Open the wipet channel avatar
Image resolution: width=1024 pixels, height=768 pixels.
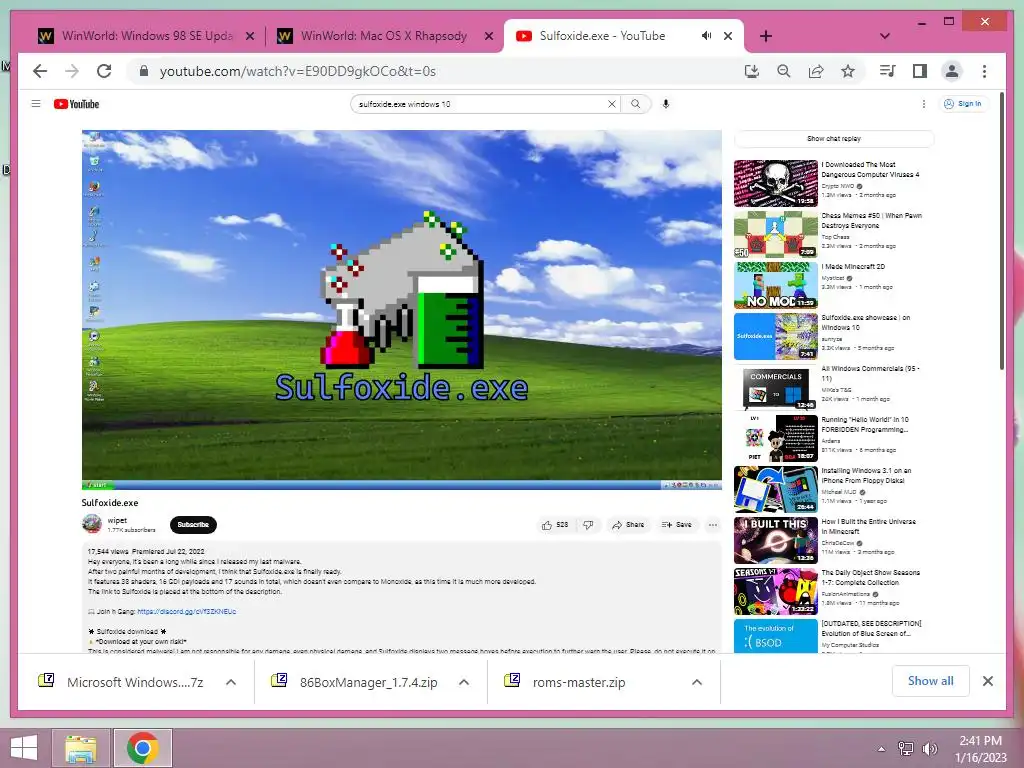(92, 524)
